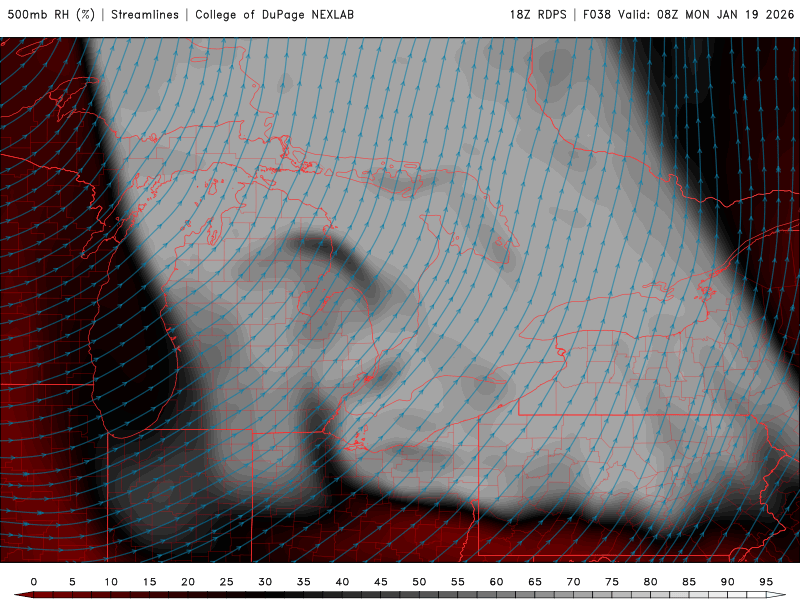Screen dimensions: 800x600
Task: Click the "18Z RDPS" model run label
Action: click(x=538, y=15)
